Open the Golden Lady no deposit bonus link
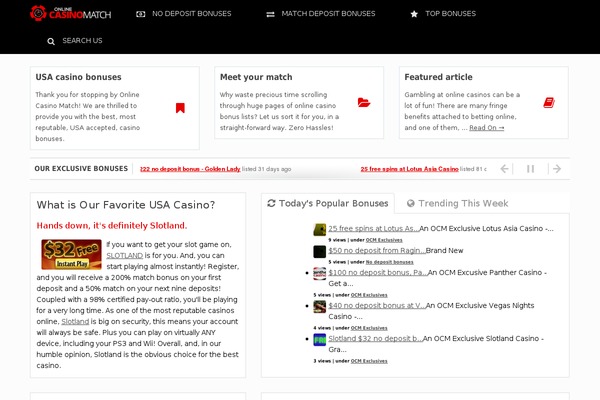Screen dimensions: 600x400 point(190,169)
